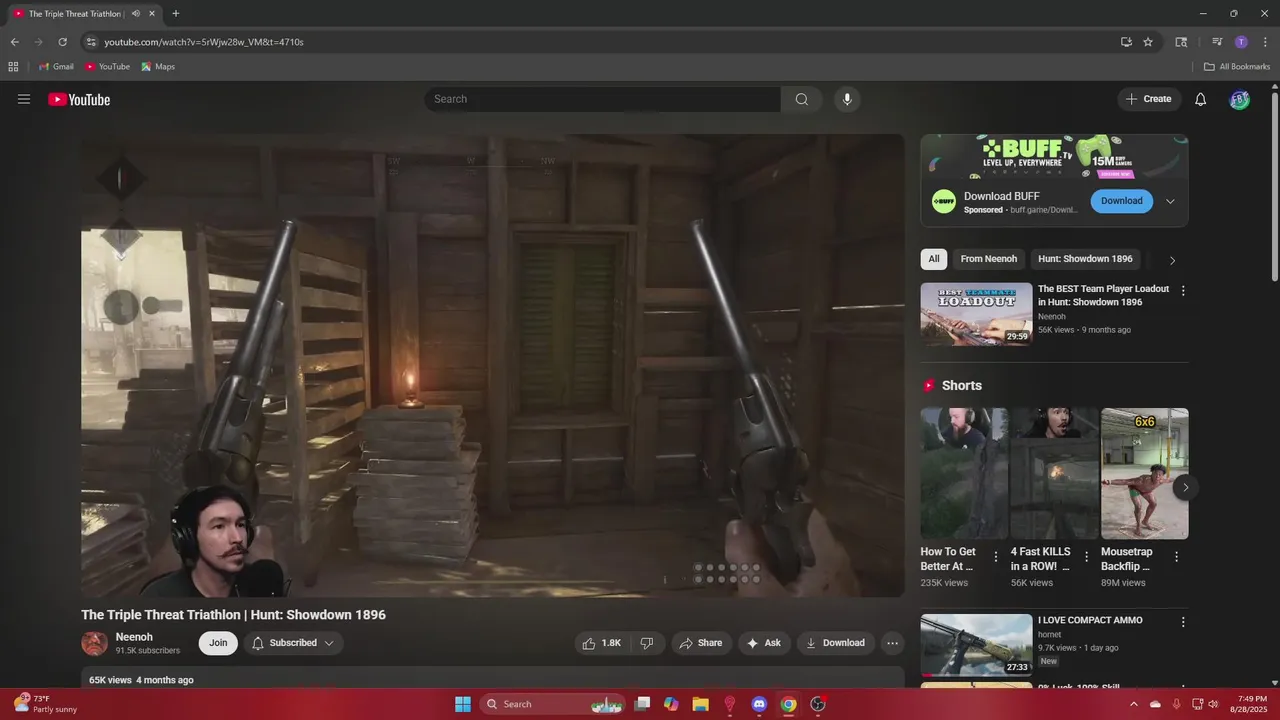Open Chrome media controls icon
The height and width of the screenshot is (720, 1280).
[x=1217, y=42]
